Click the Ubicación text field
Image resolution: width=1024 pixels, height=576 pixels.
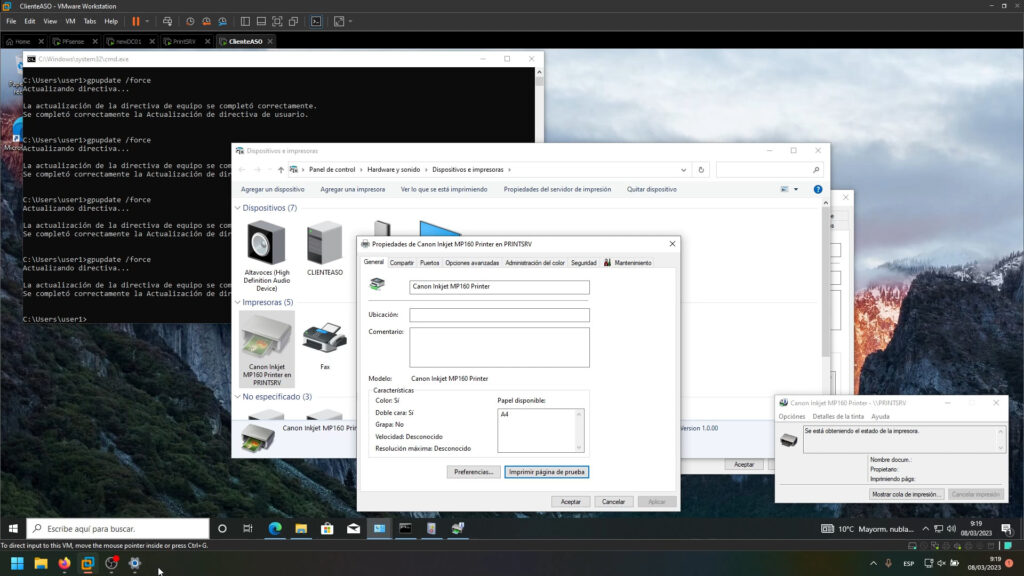pos(499,315)
